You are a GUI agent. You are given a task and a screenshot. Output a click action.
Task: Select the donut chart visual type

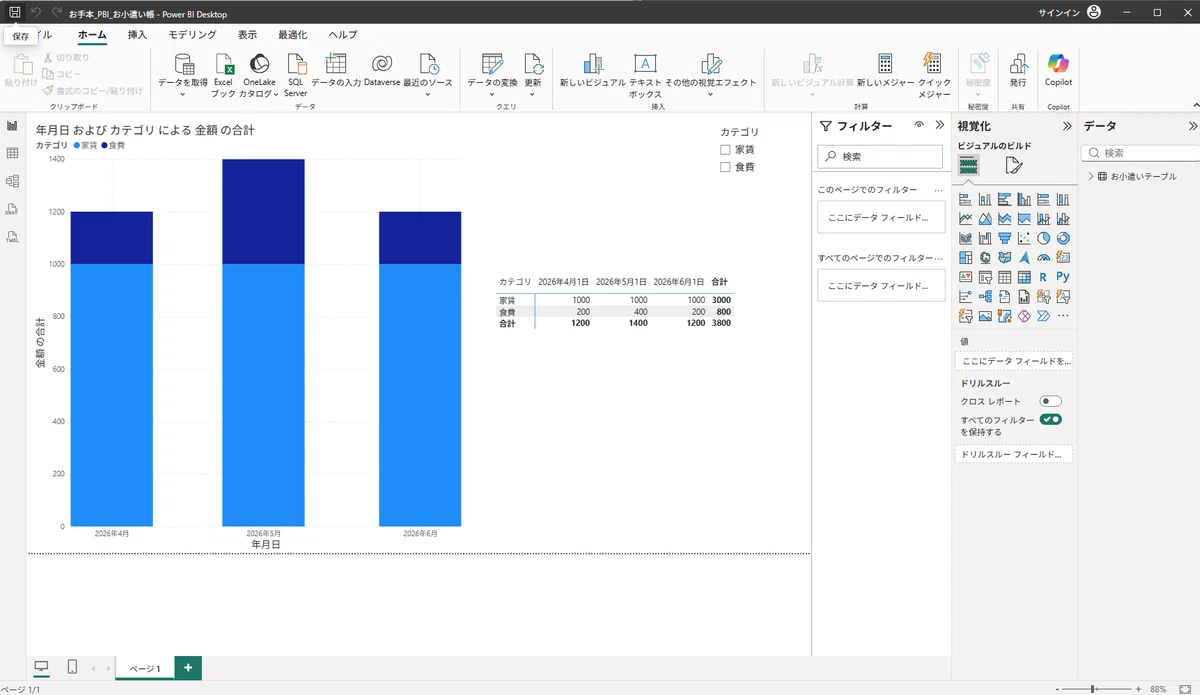point(1063,238)
